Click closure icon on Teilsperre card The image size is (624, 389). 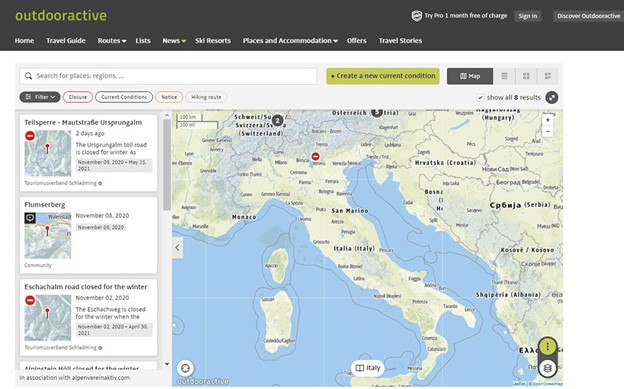[30, 136]
